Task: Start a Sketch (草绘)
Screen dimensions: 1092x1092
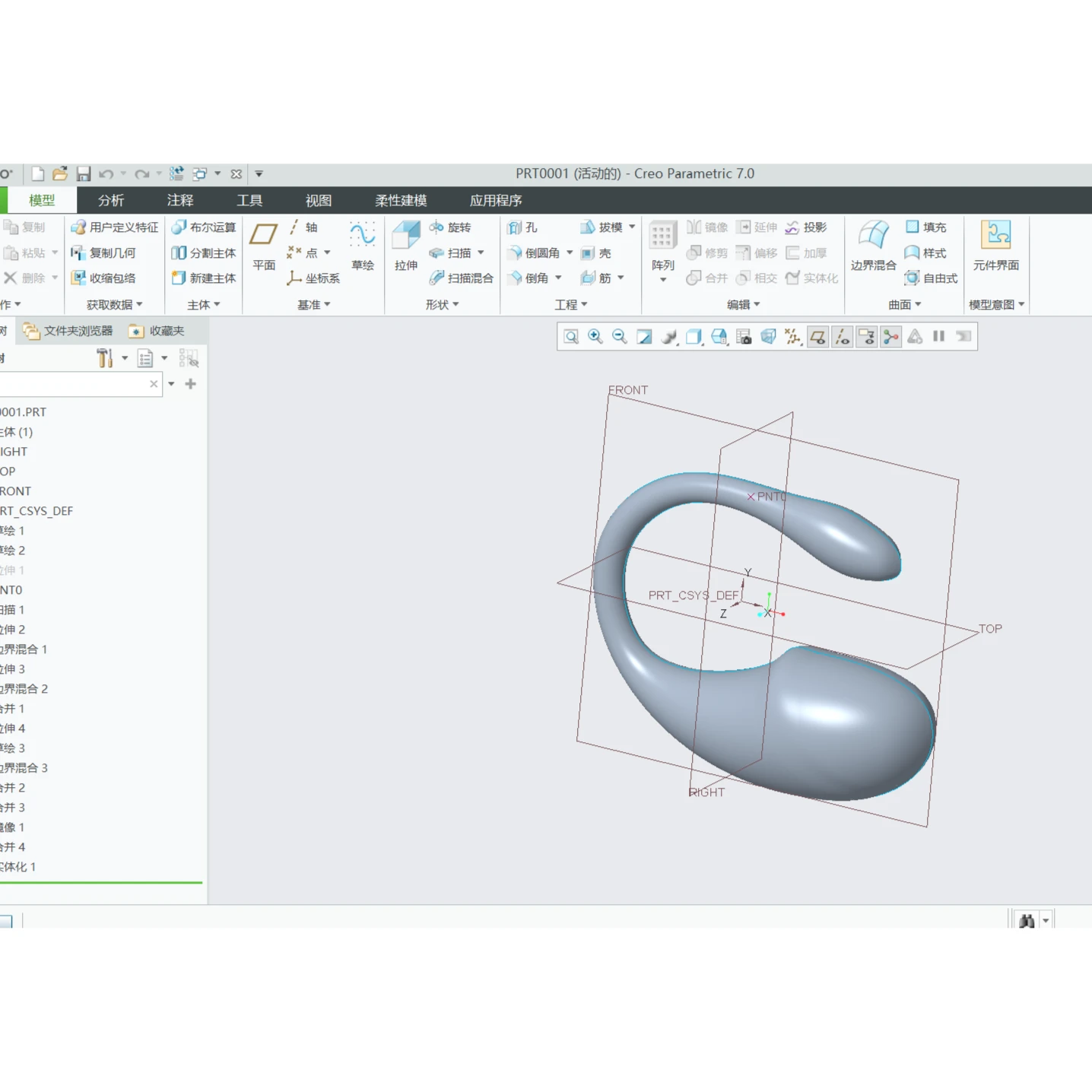Action: 363,246
